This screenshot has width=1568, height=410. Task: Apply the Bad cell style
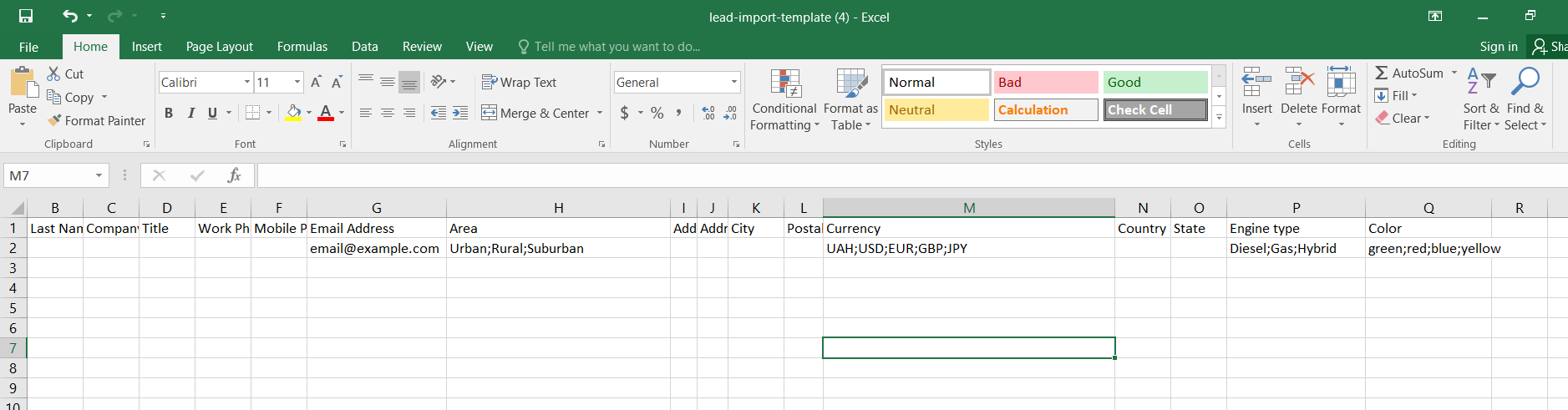coord(1046,82)
